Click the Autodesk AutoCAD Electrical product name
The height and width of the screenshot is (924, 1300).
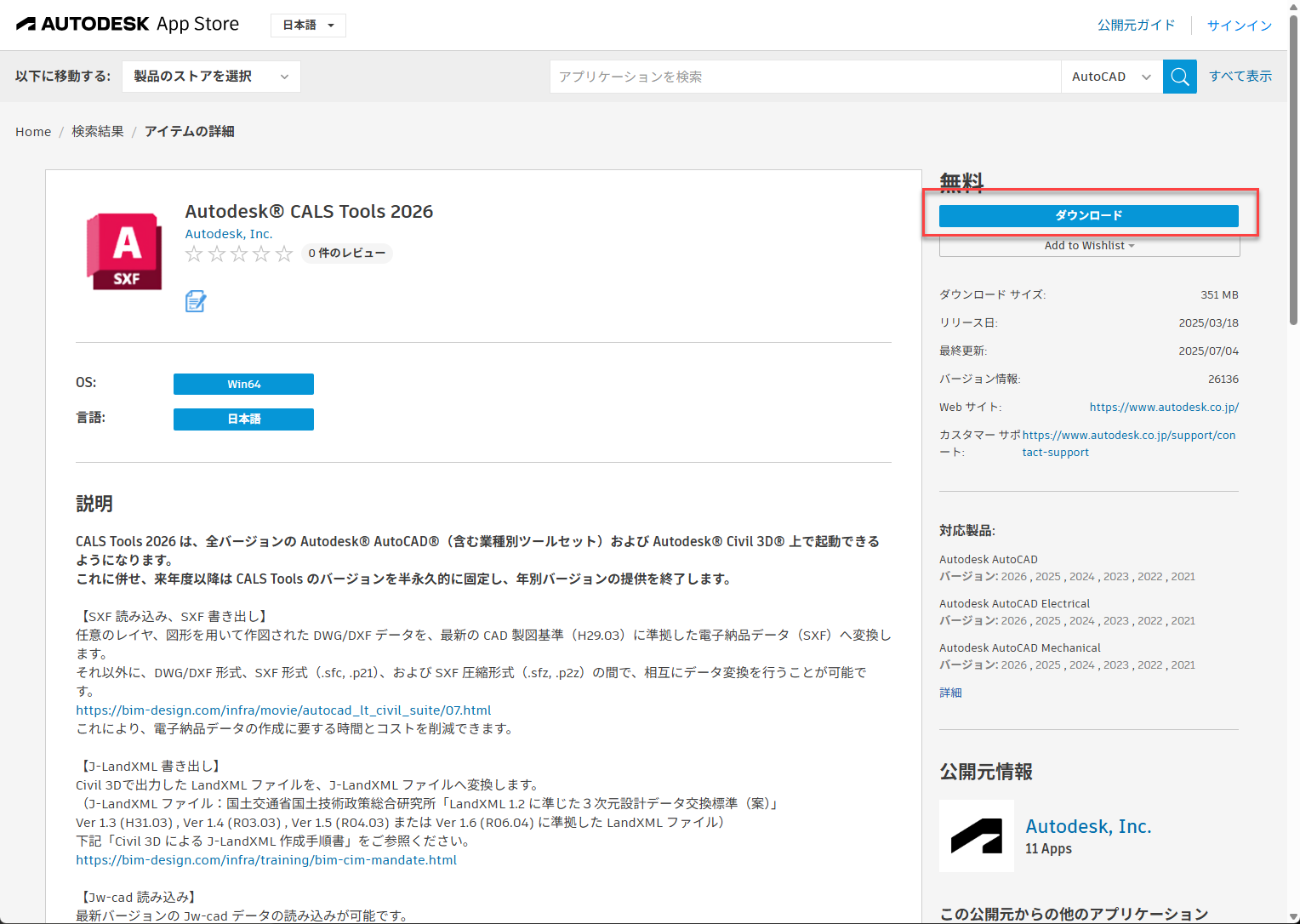[x=1014, y=604]
